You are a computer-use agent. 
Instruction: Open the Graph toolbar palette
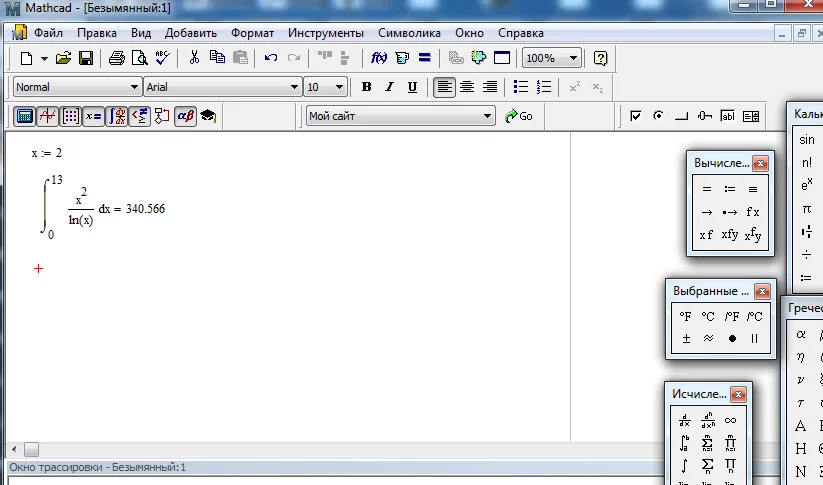click(x=48, y=116)
